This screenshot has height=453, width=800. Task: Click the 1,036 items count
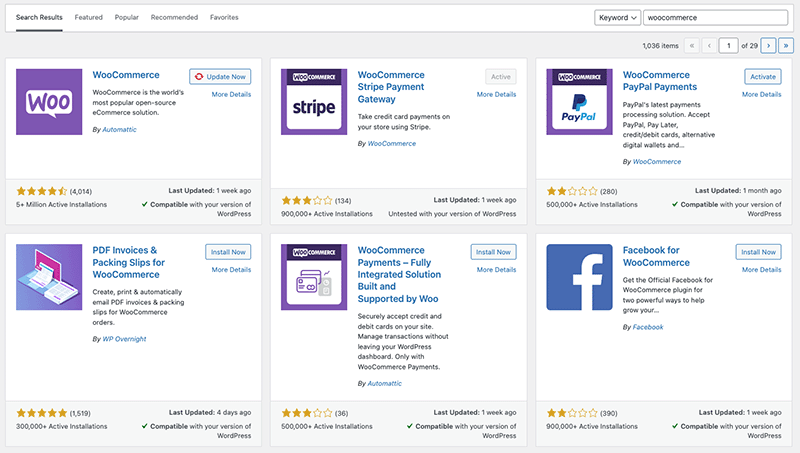point(660,46)
